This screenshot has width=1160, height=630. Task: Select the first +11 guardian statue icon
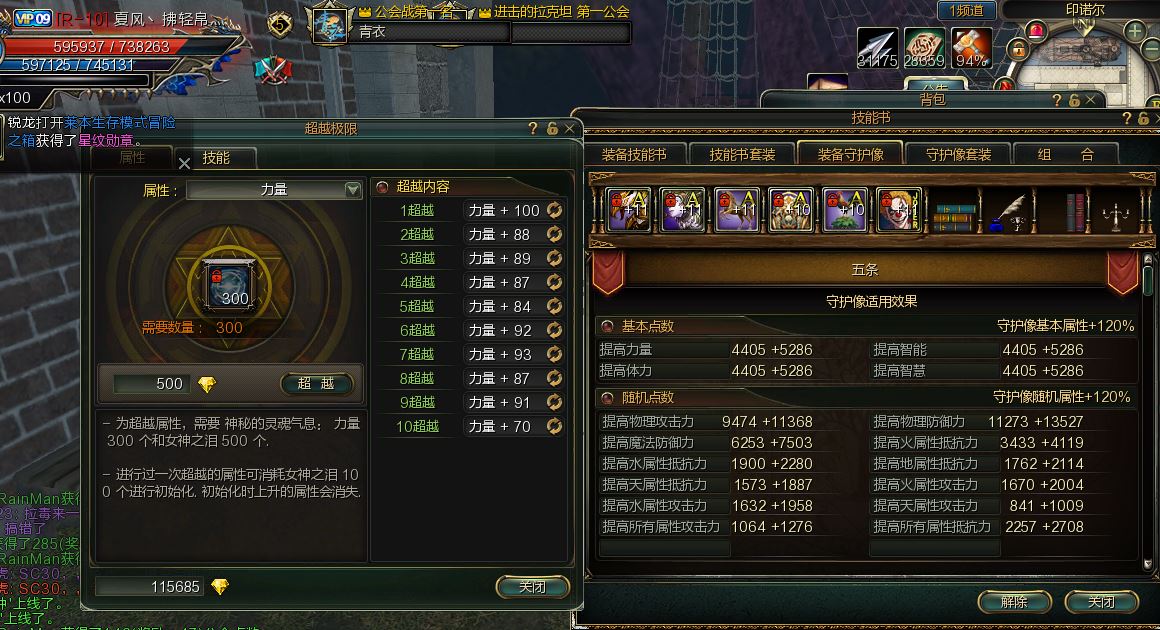pyautogui.click(x=629, y=209)
